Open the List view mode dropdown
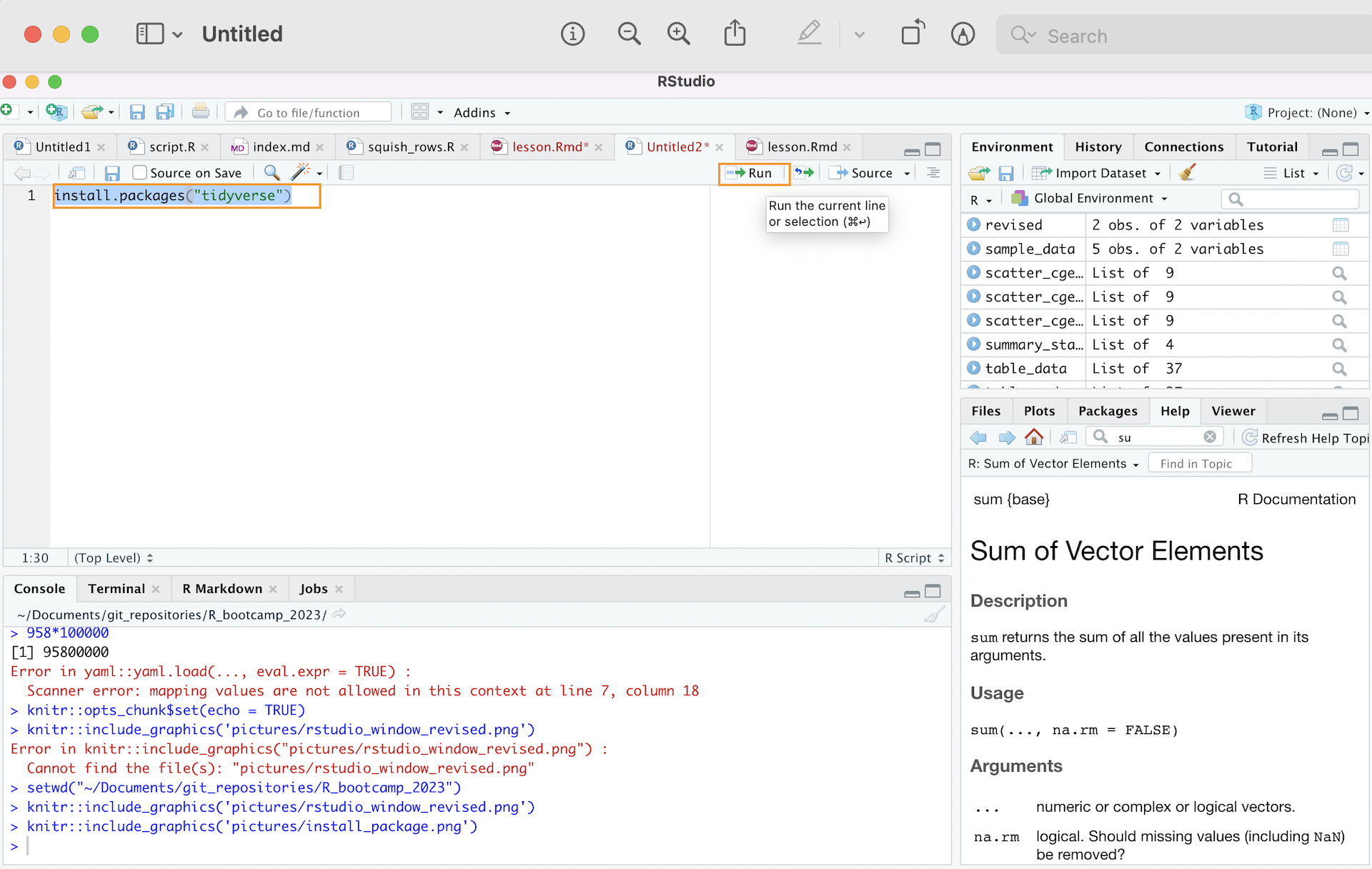 (x=1291, y=173)
